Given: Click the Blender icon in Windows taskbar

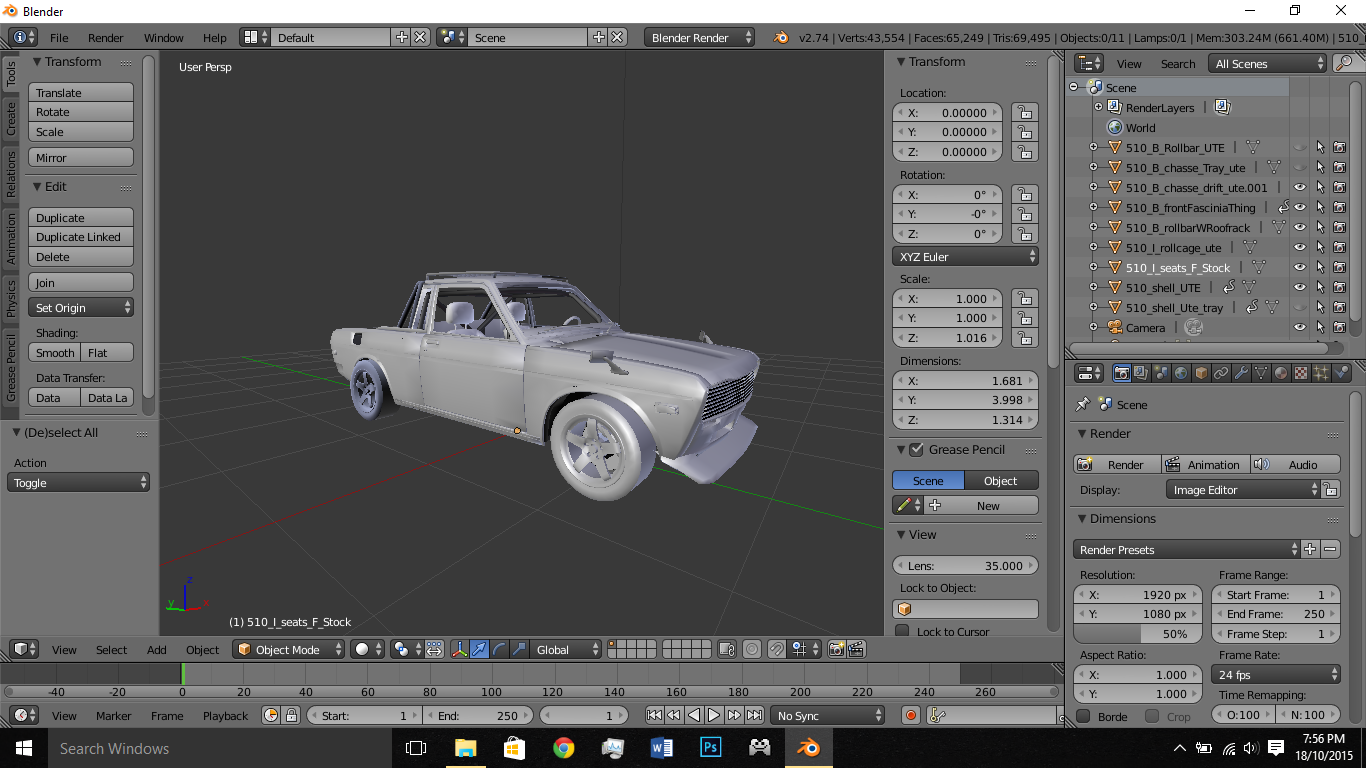Looking at the screenshot, I should tap(808, 747).
